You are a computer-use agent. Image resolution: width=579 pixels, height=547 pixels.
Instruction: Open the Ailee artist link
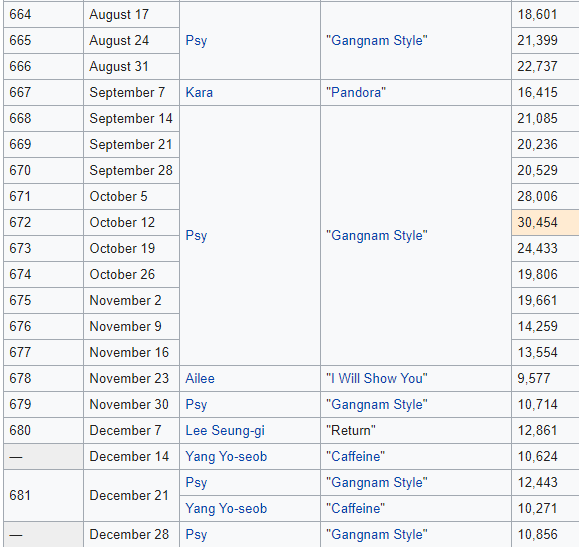click(200, 378)
